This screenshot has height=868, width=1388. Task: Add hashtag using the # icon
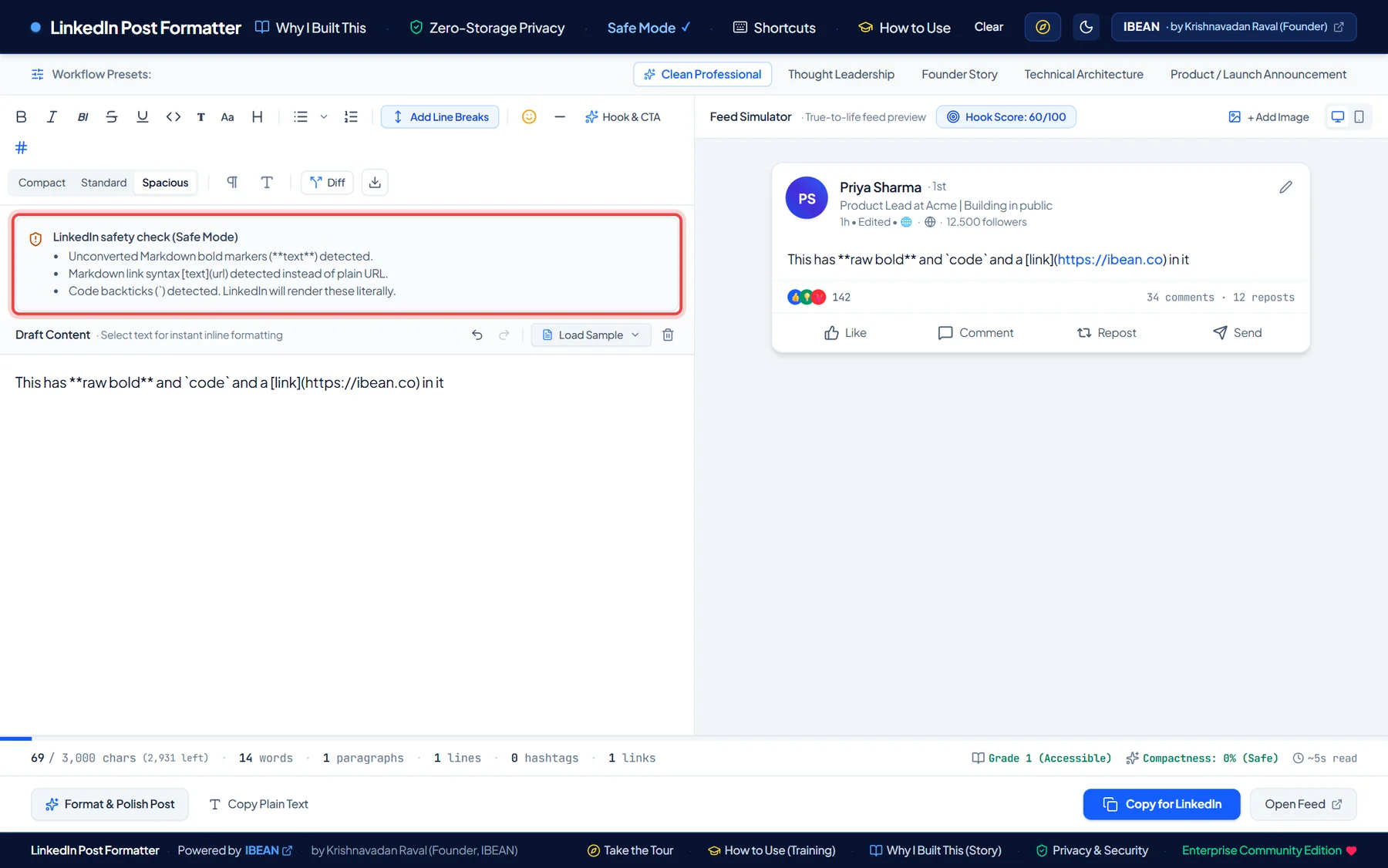click(x=22, y=147)
